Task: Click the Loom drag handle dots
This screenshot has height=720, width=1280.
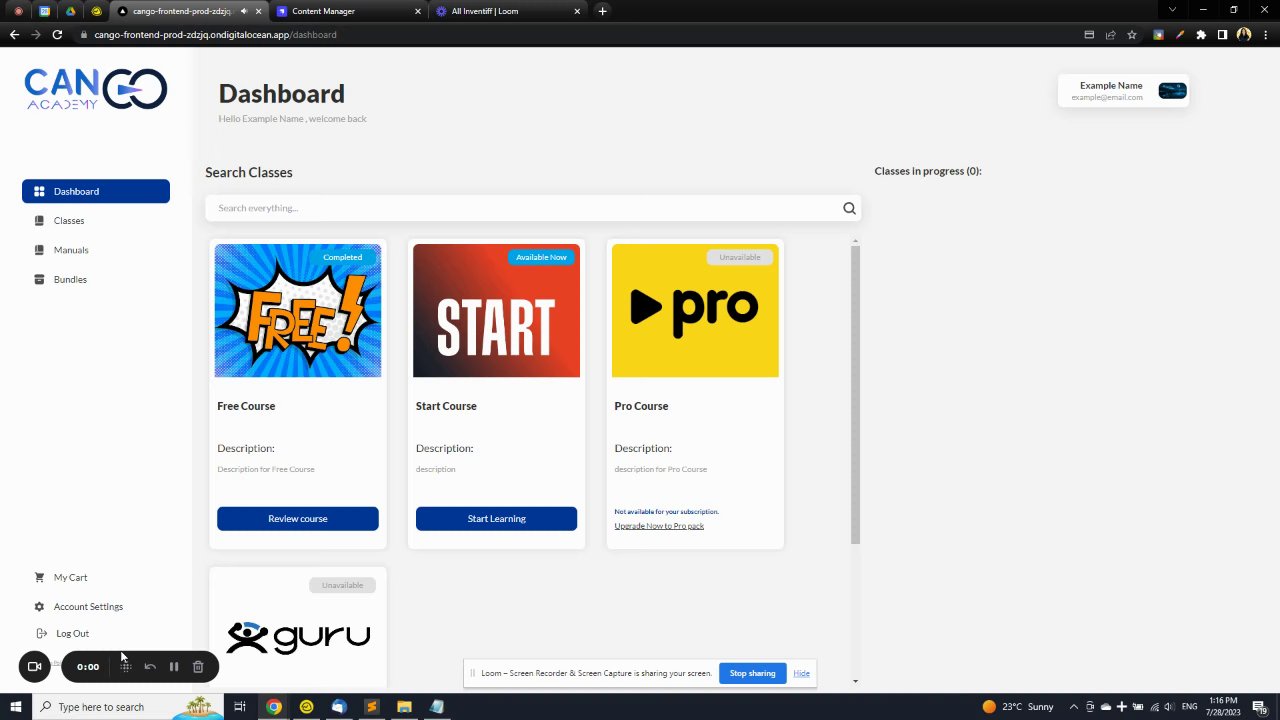Action: pyautogui.click(x=126, y=666)
